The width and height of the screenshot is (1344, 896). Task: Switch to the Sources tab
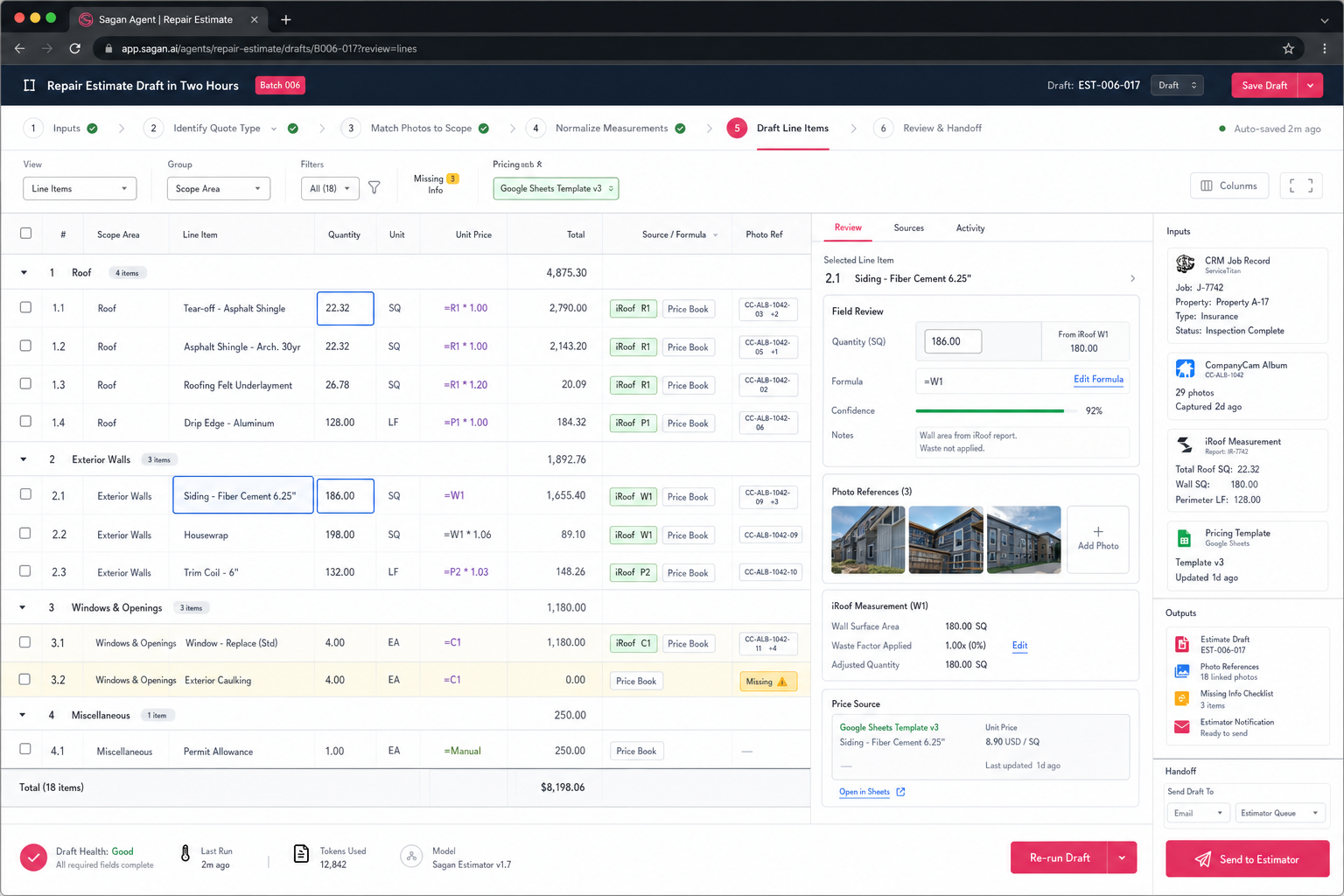coord(908,227)
